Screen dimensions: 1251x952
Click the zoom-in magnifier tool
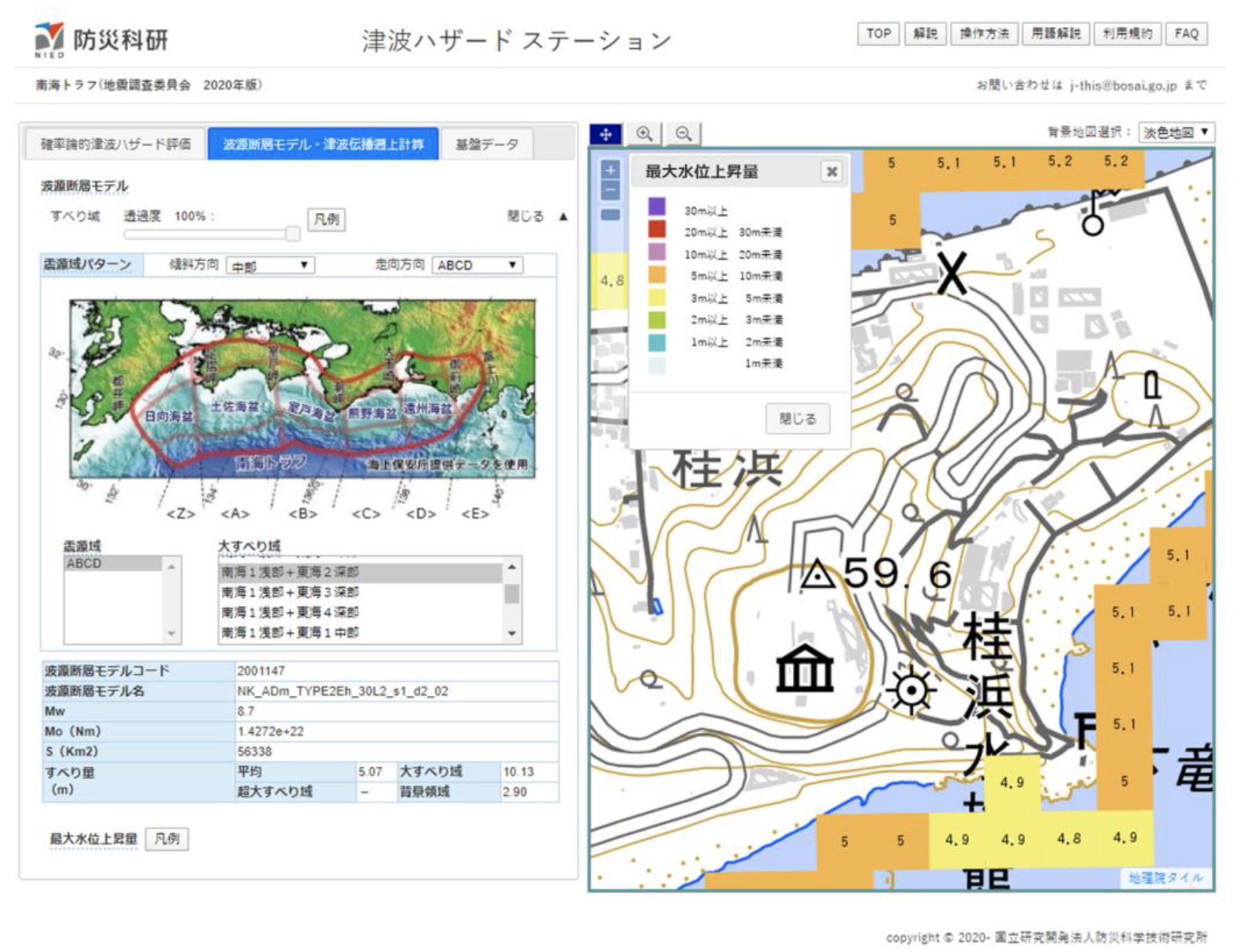tap(645, 134)
